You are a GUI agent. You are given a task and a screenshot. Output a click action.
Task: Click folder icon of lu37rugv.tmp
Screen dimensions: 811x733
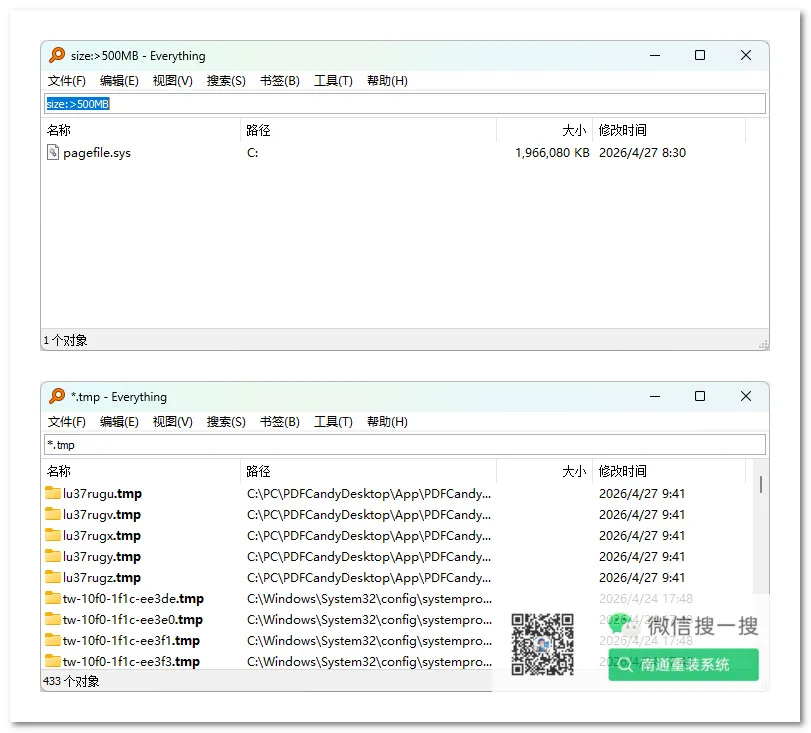coord(53,514)
